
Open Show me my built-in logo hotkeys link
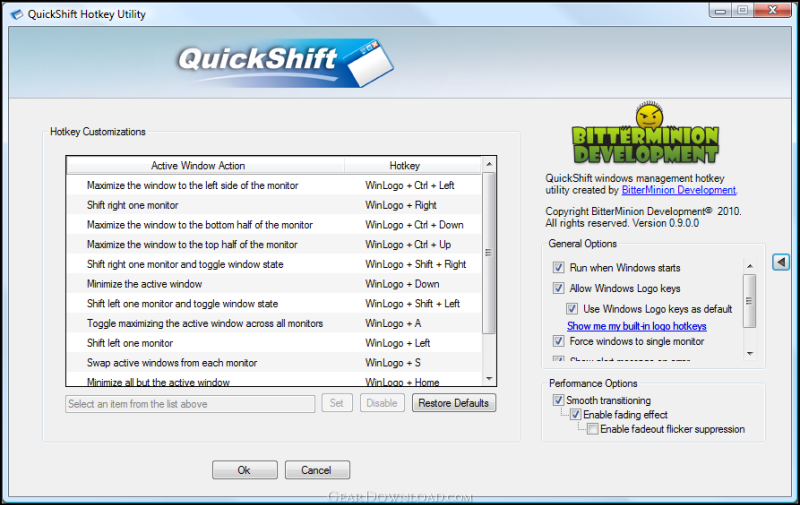click(x=637, y=326)
